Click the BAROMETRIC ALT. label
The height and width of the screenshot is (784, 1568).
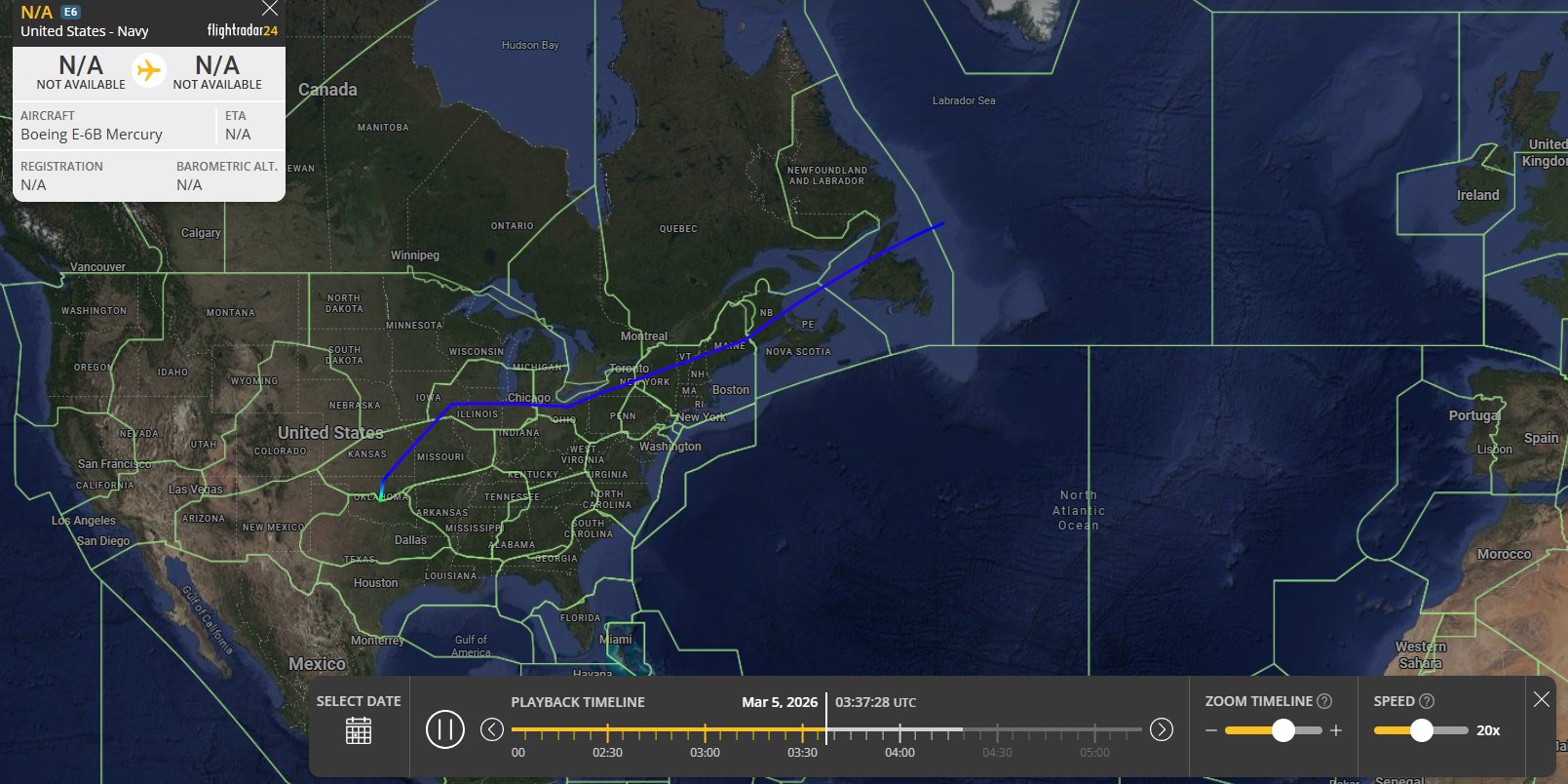click(x=227, y=167)
